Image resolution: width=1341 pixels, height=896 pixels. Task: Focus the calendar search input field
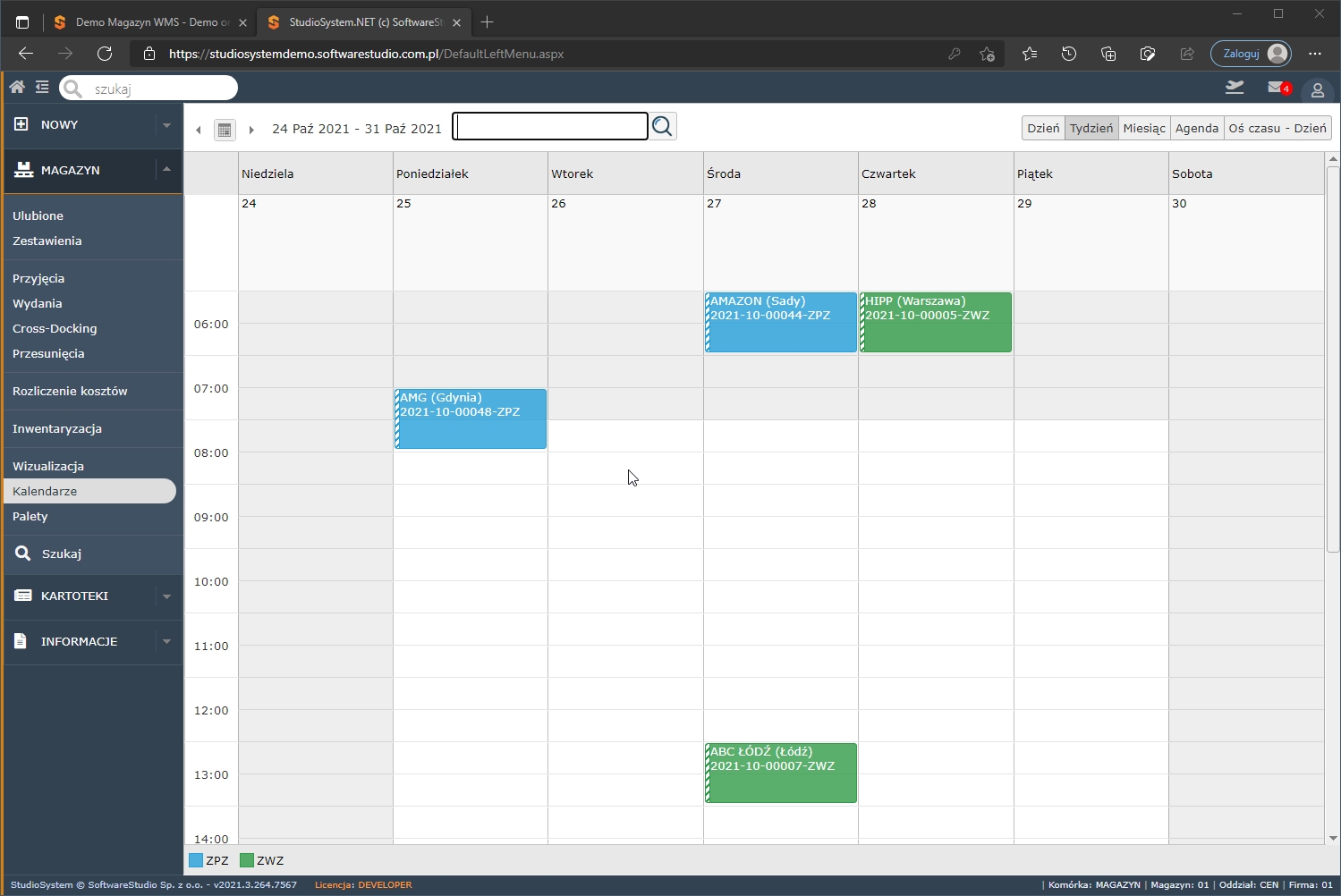[x=550, y=126]
